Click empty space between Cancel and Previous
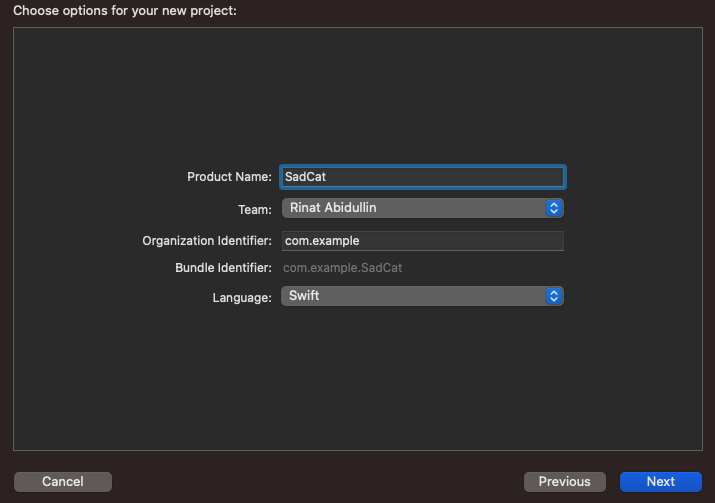Viewport: 715px width, 503px height. tap(318, 481)
